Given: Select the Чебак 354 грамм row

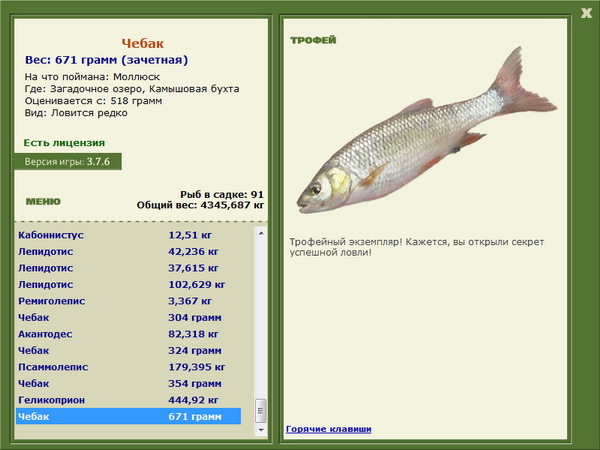Looking at the screenshot, I should (129, 383).
